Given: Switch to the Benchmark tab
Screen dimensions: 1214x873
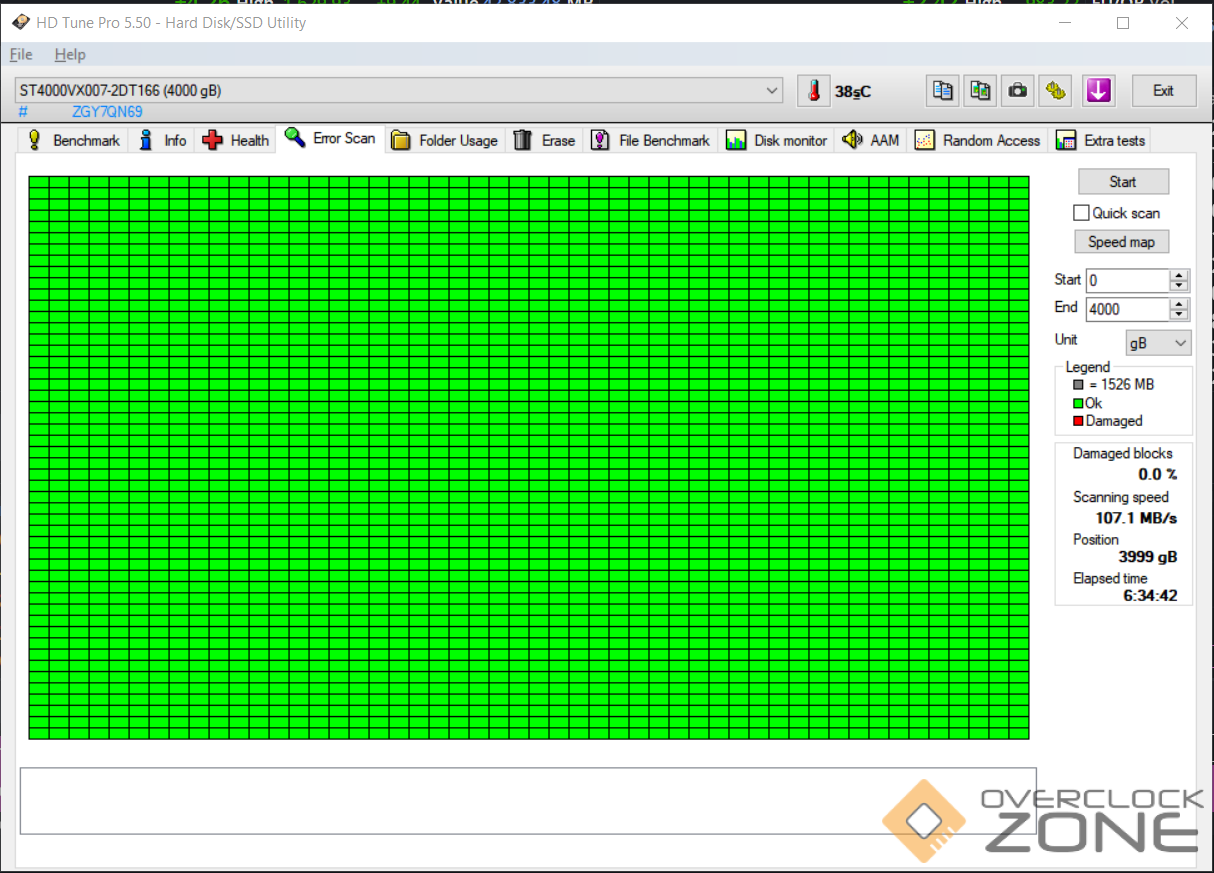Looking at the screenshot, I should [x=74, y=141].
